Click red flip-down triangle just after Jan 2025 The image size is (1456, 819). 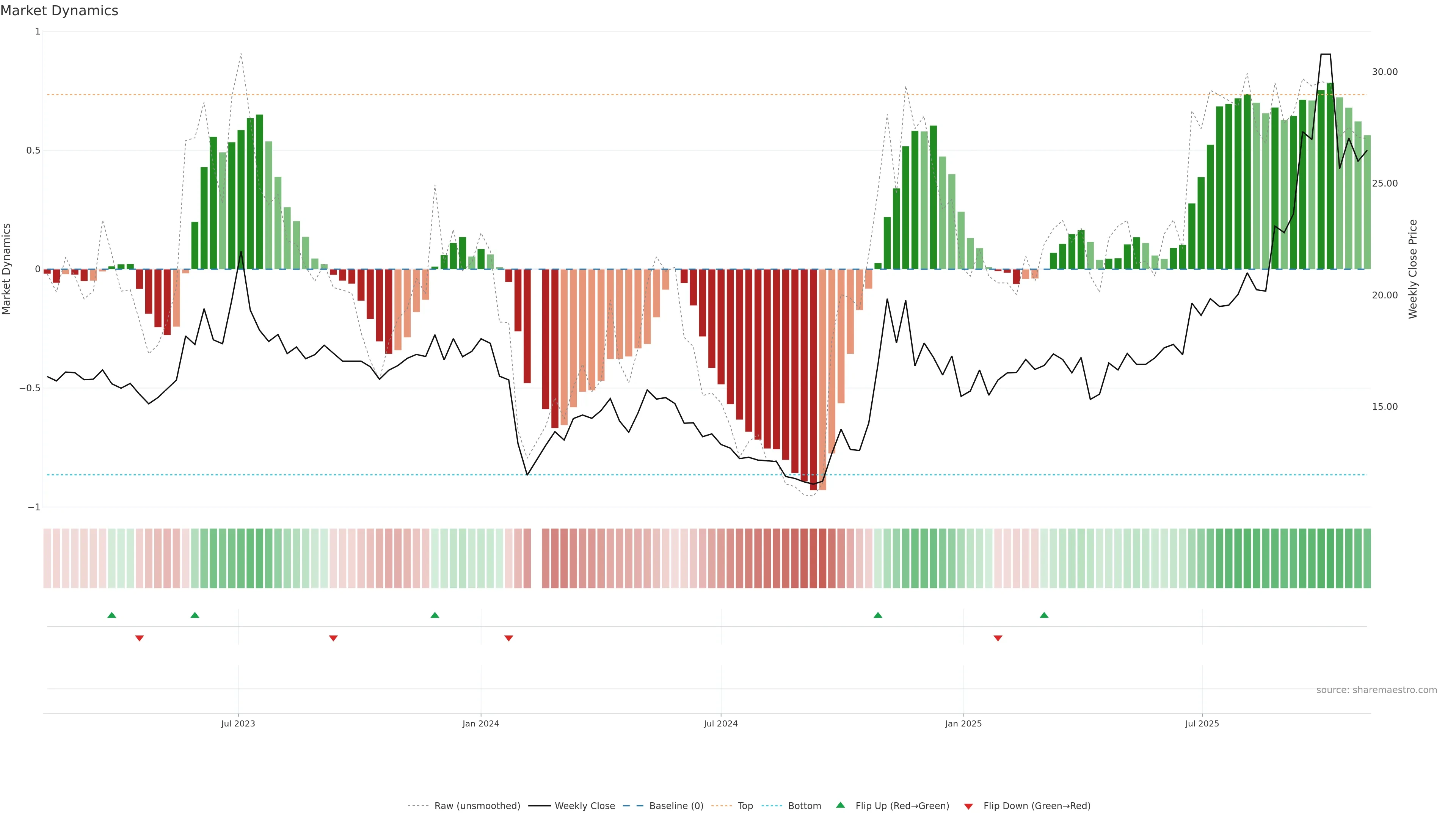[998, 638]
